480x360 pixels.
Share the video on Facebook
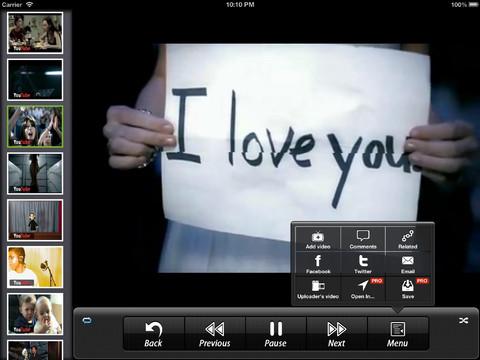click(318, 264)
